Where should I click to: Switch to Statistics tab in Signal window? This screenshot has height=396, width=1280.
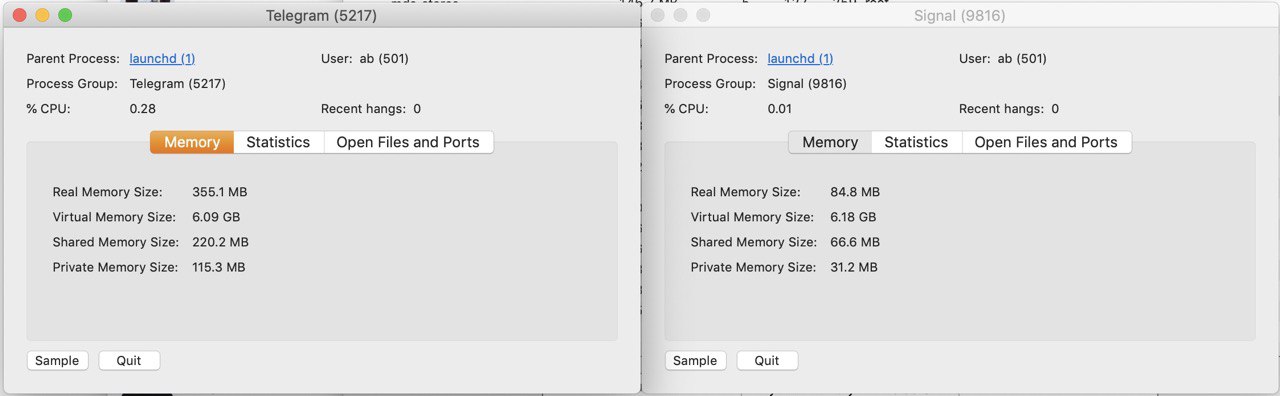pyautogui.click(x=916, y=142)
